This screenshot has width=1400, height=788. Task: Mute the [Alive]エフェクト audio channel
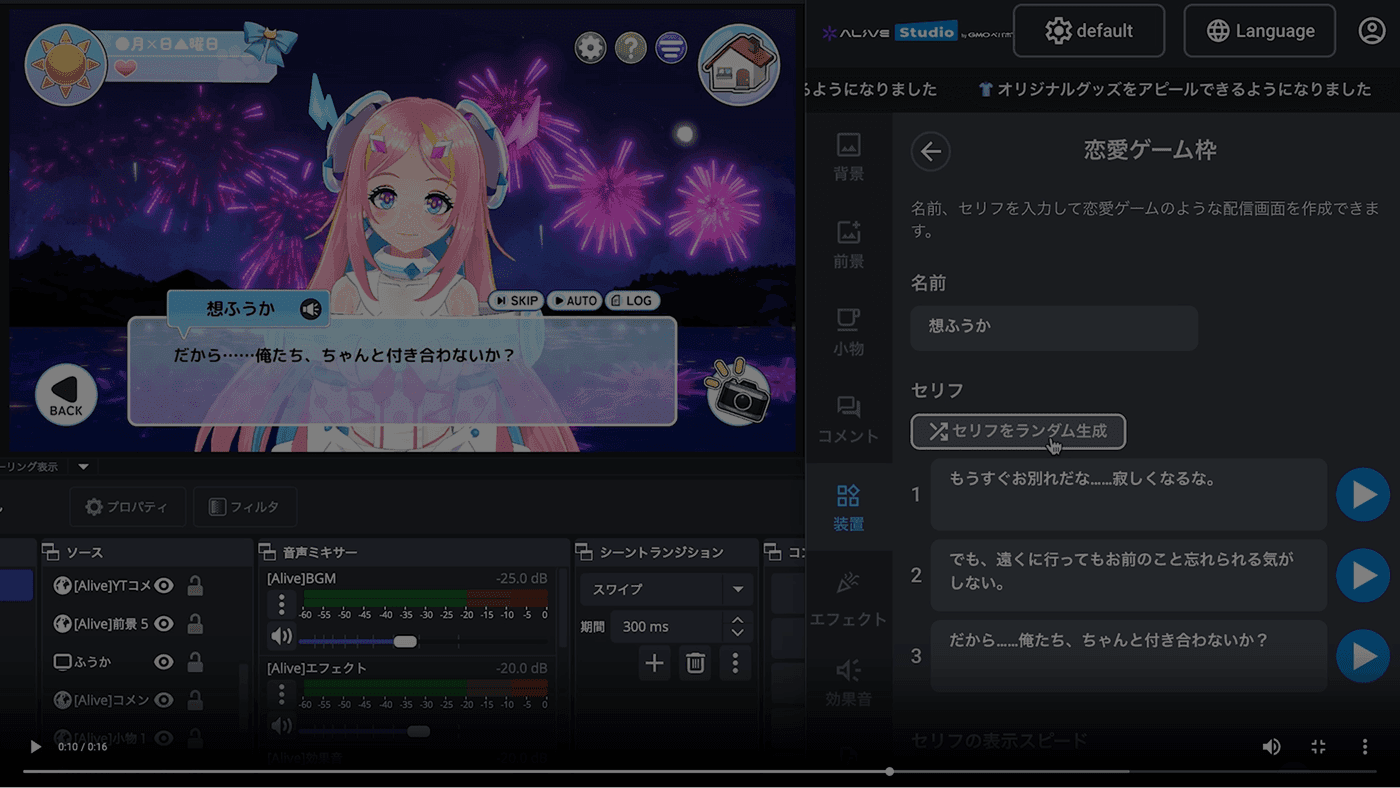pyautogui.click(x=282, y=726)
